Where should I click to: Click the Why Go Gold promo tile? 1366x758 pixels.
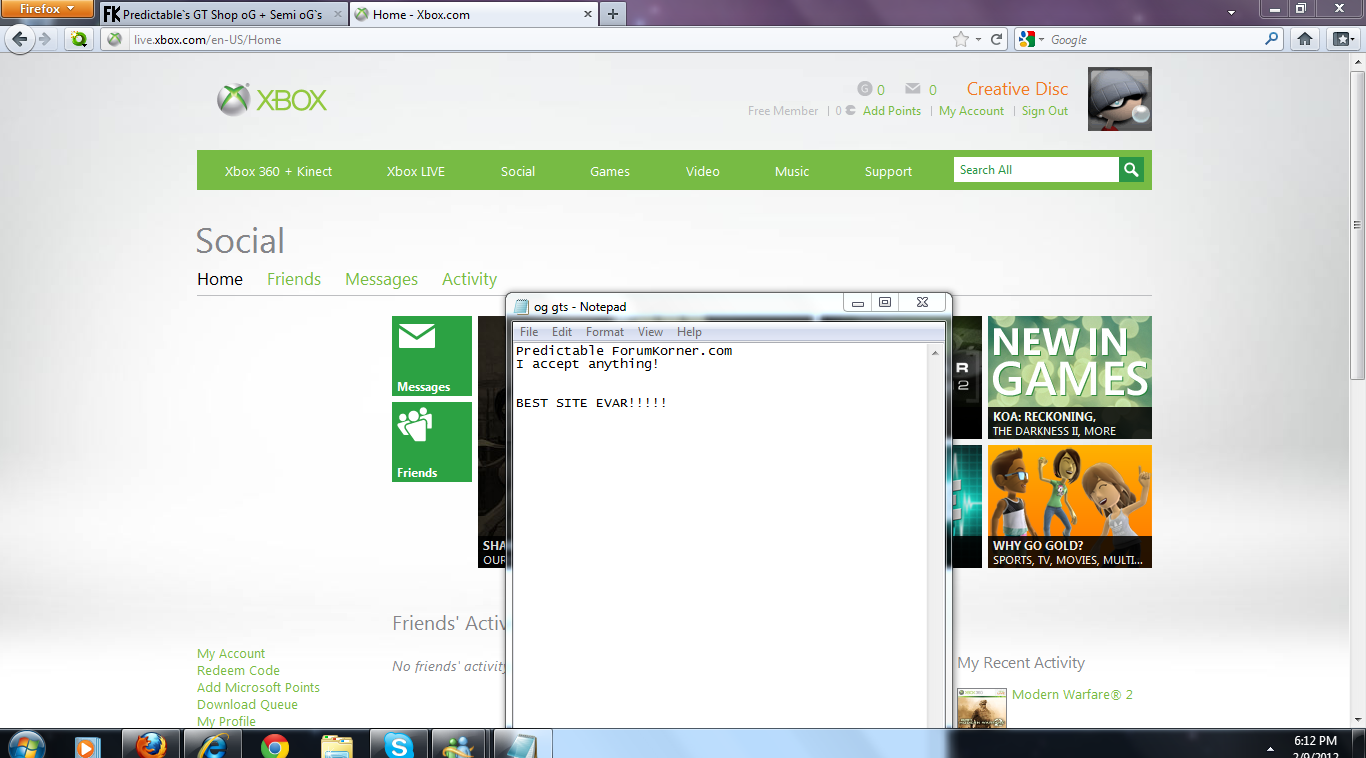tap(1070, 506)
